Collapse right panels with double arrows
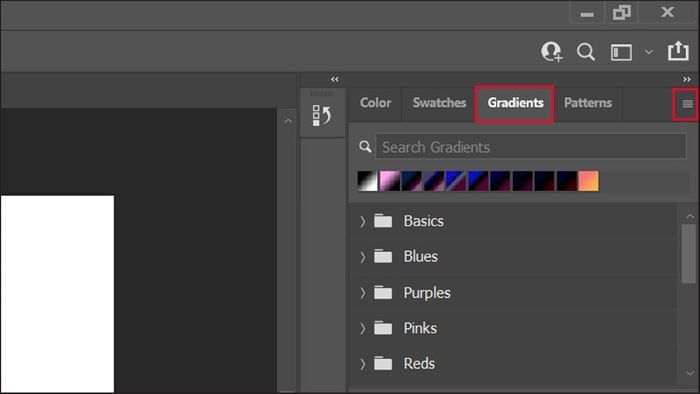700x394 pixels. click(x=687, y=79)
